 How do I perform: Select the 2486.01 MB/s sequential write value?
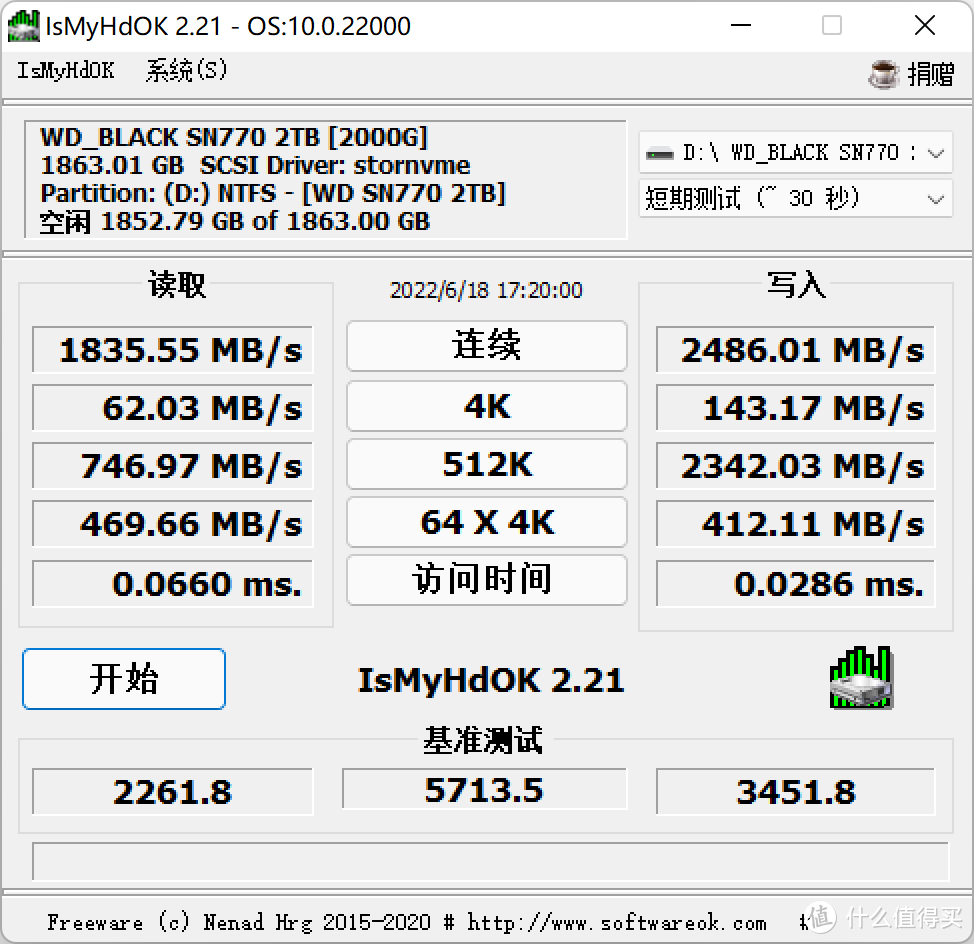(x=795, y=350)
